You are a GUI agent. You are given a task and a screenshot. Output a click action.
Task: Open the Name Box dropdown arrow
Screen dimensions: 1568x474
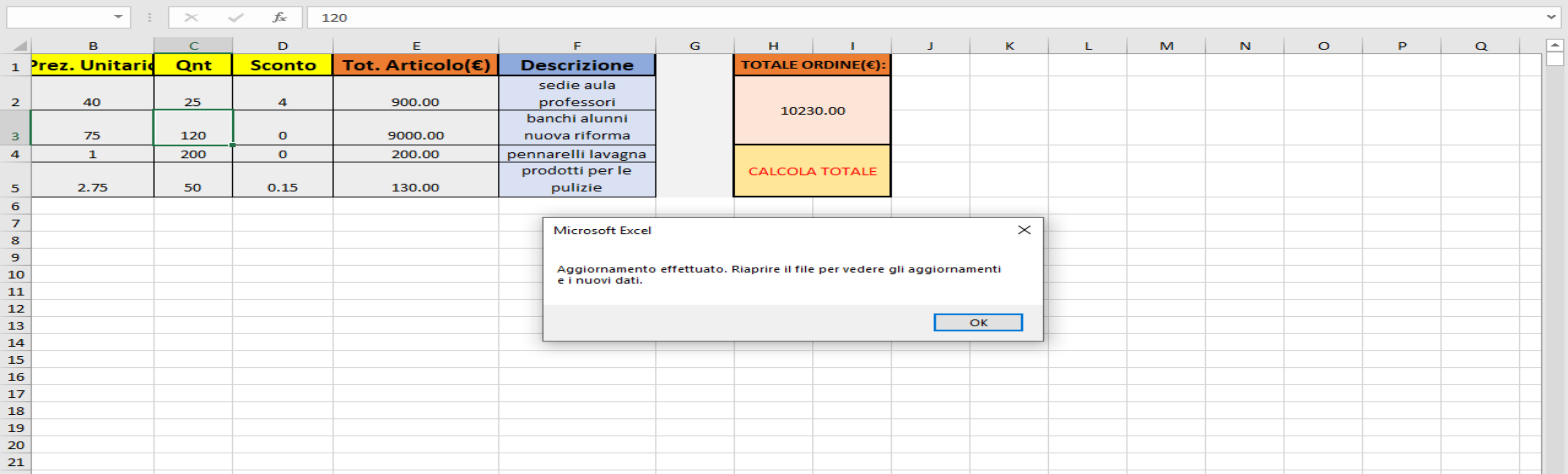pos(118,17)
